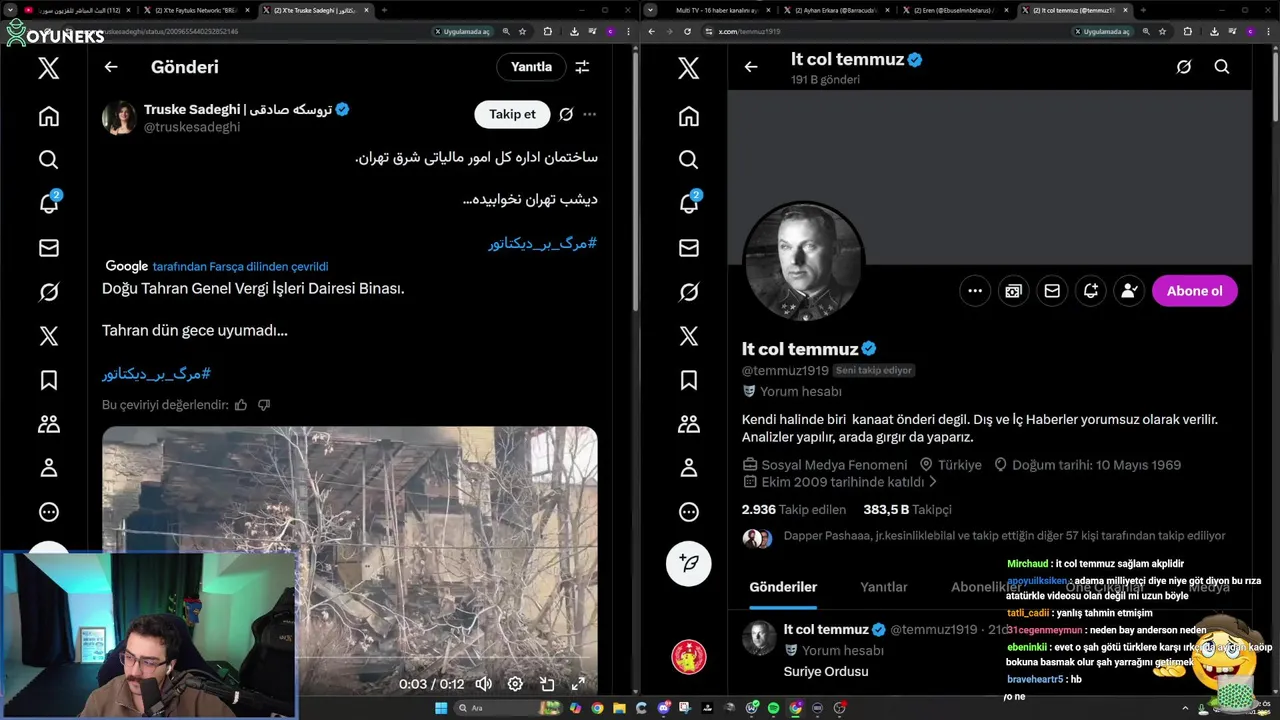
Task: Open video settings gear
Action: coord(515,684)
